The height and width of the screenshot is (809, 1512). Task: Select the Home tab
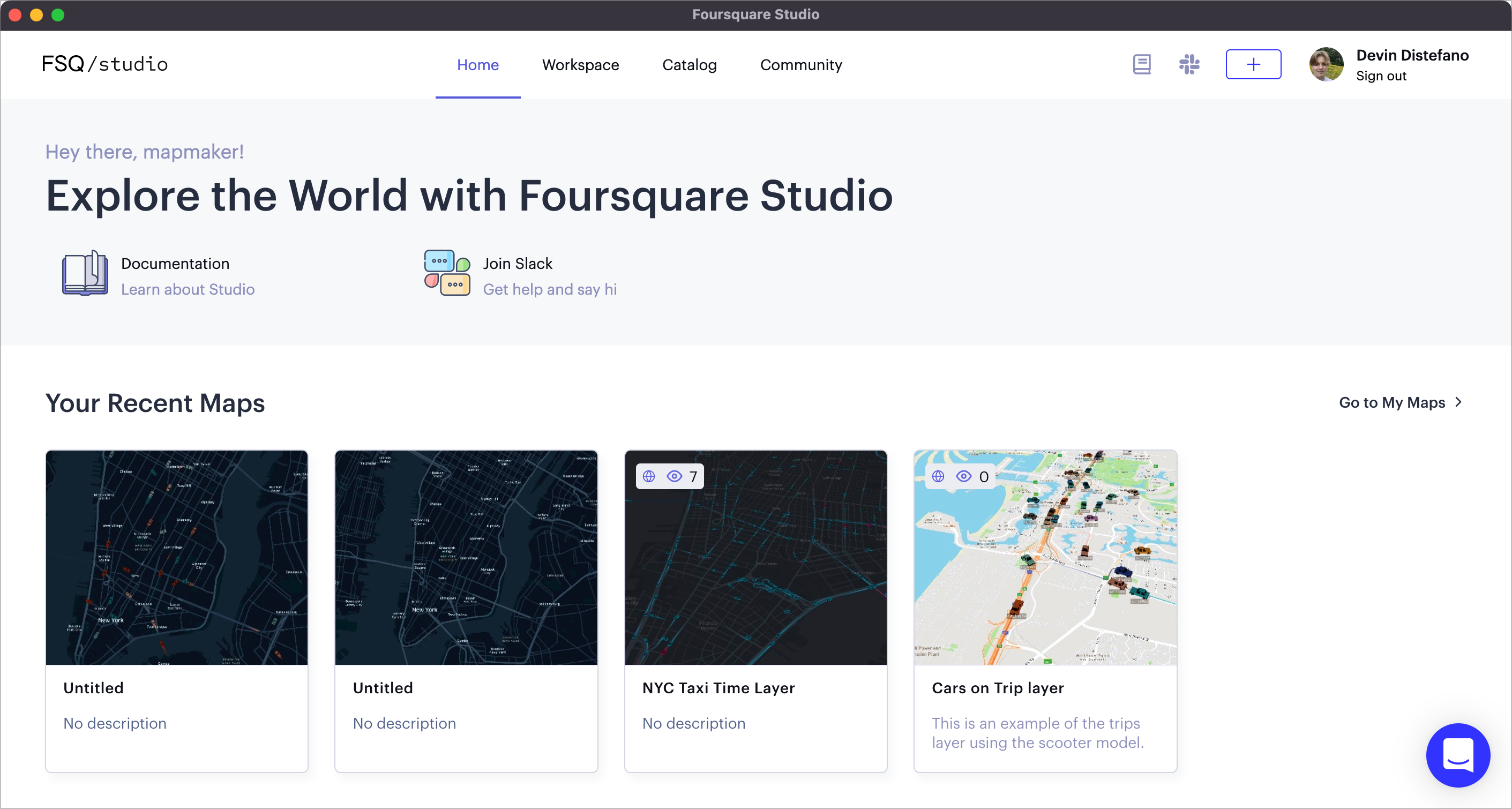[x=477, y=64]
